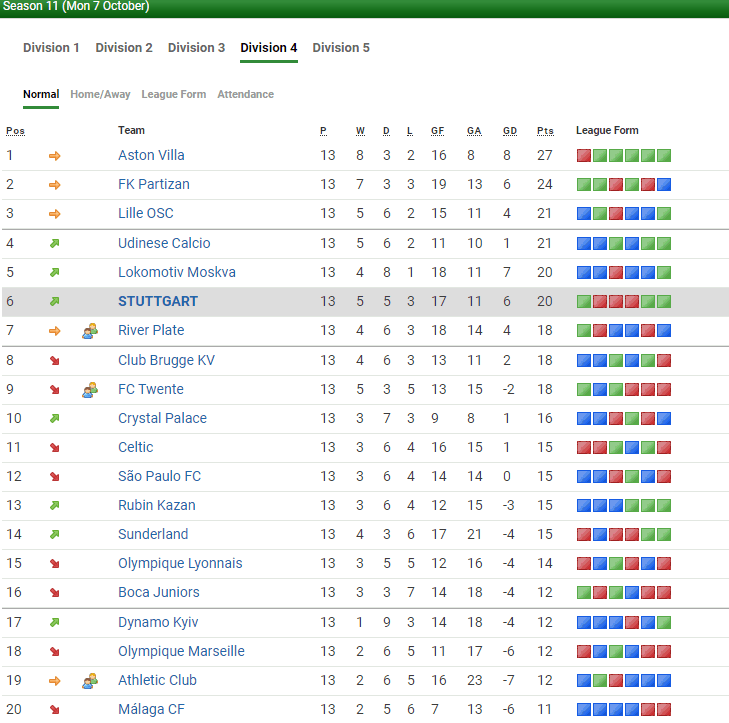Screen dimensions: 729x723
Task: Click Club Brugge KV's red down arrow
Action: [54, 360]
